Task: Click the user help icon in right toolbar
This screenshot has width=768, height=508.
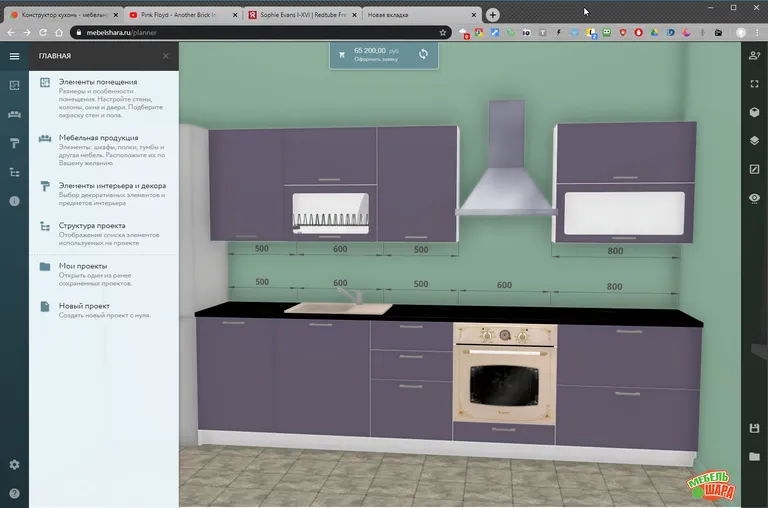Action: [x=754, y=55]
